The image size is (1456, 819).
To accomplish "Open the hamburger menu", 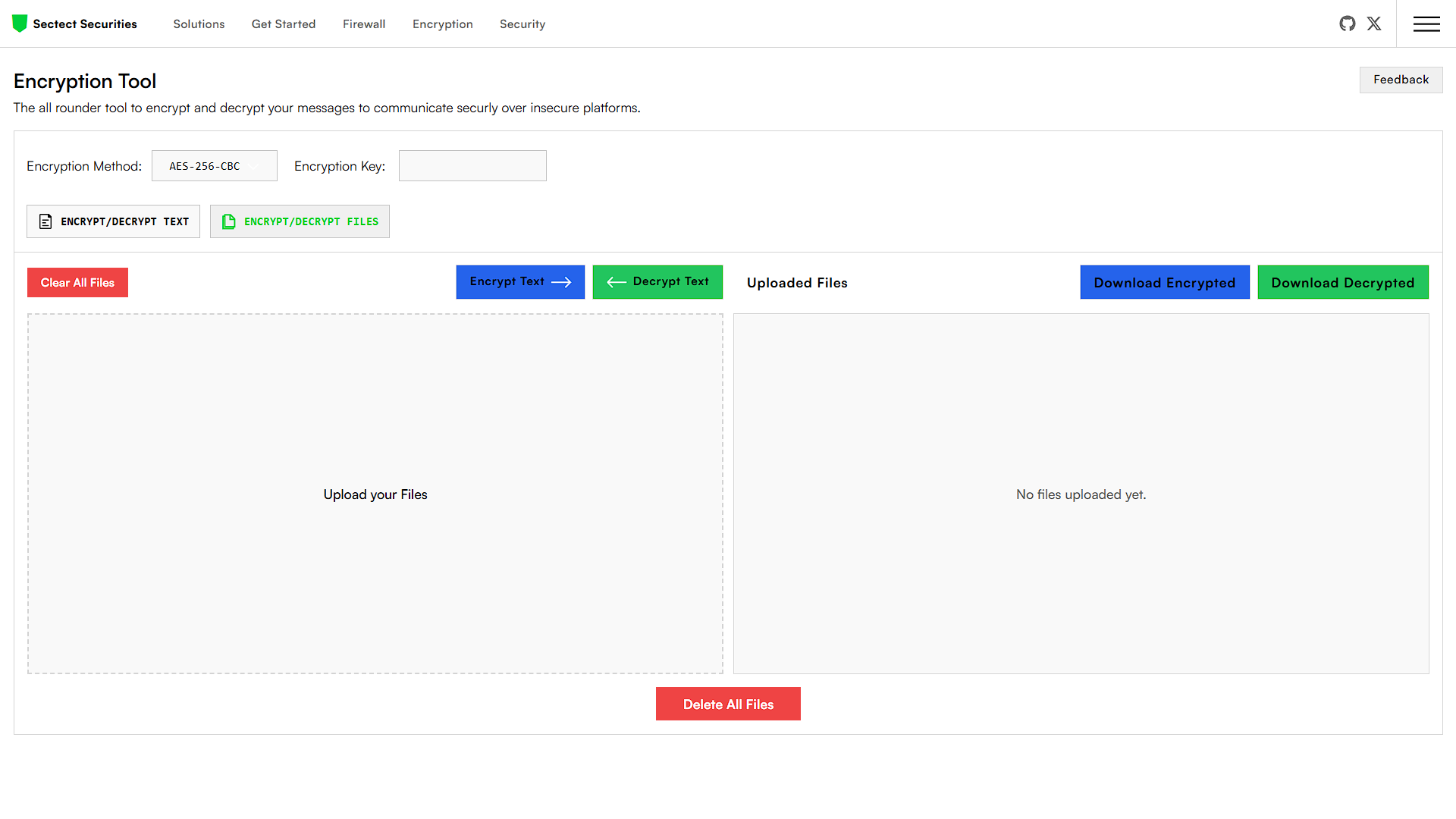I will [x=1426, y=24].
